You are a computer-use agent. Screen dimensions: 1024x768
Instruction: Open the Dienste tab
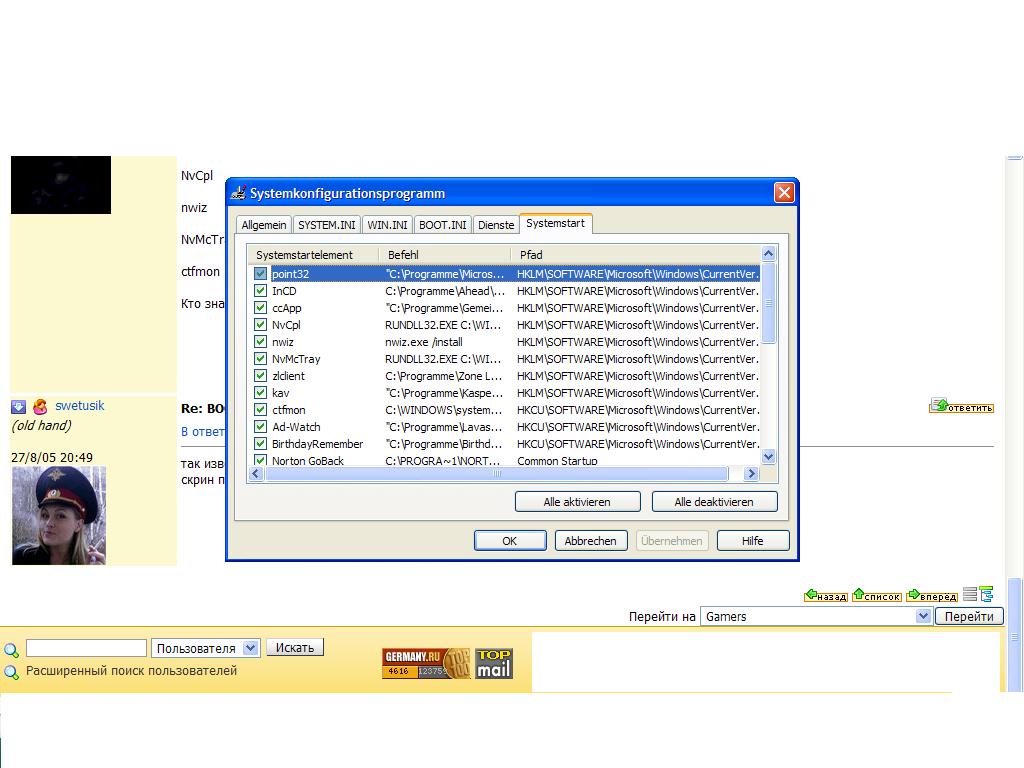coord(496,225)
